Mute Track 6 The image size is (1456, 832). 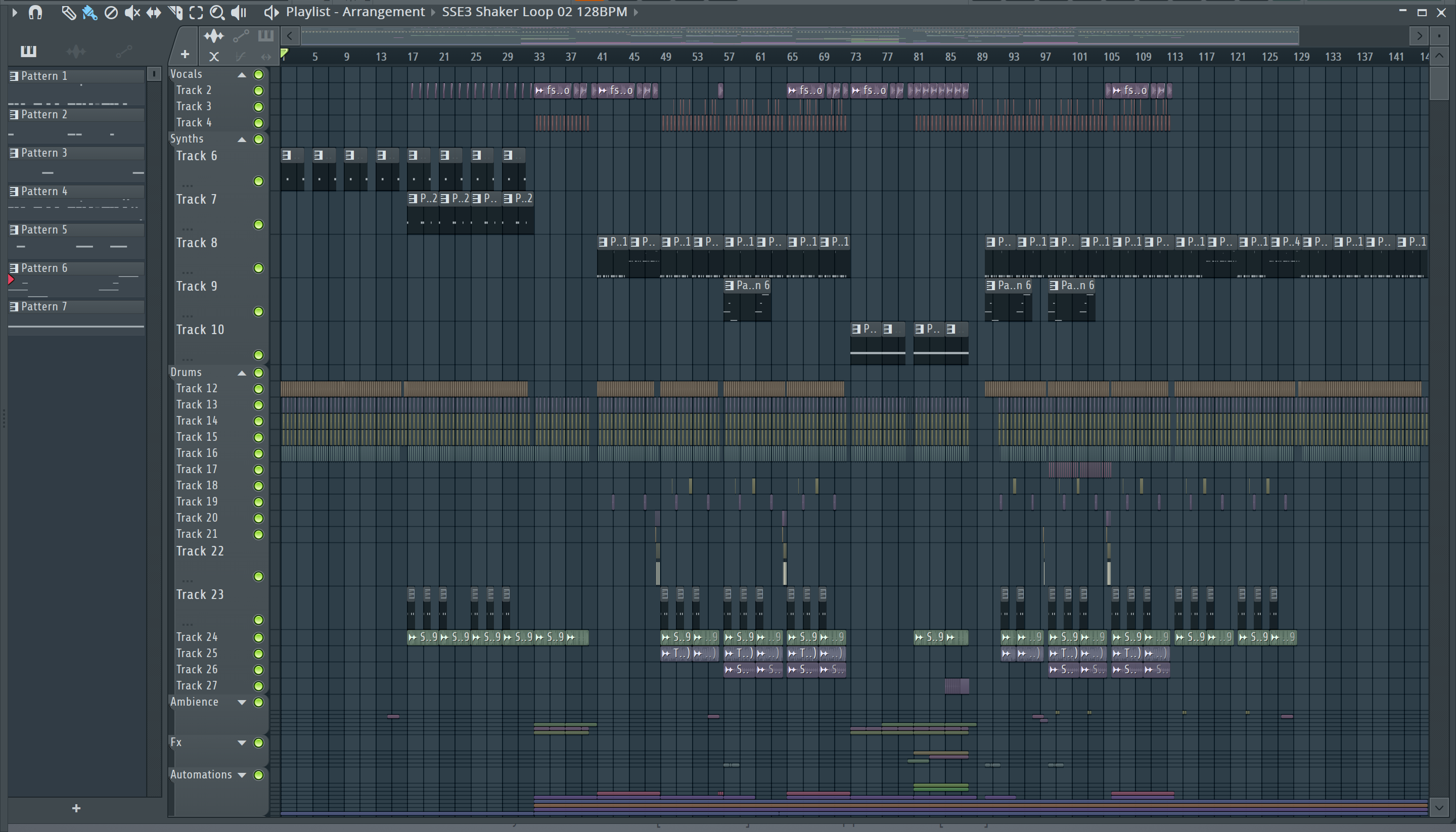click(x=258, y=181)
